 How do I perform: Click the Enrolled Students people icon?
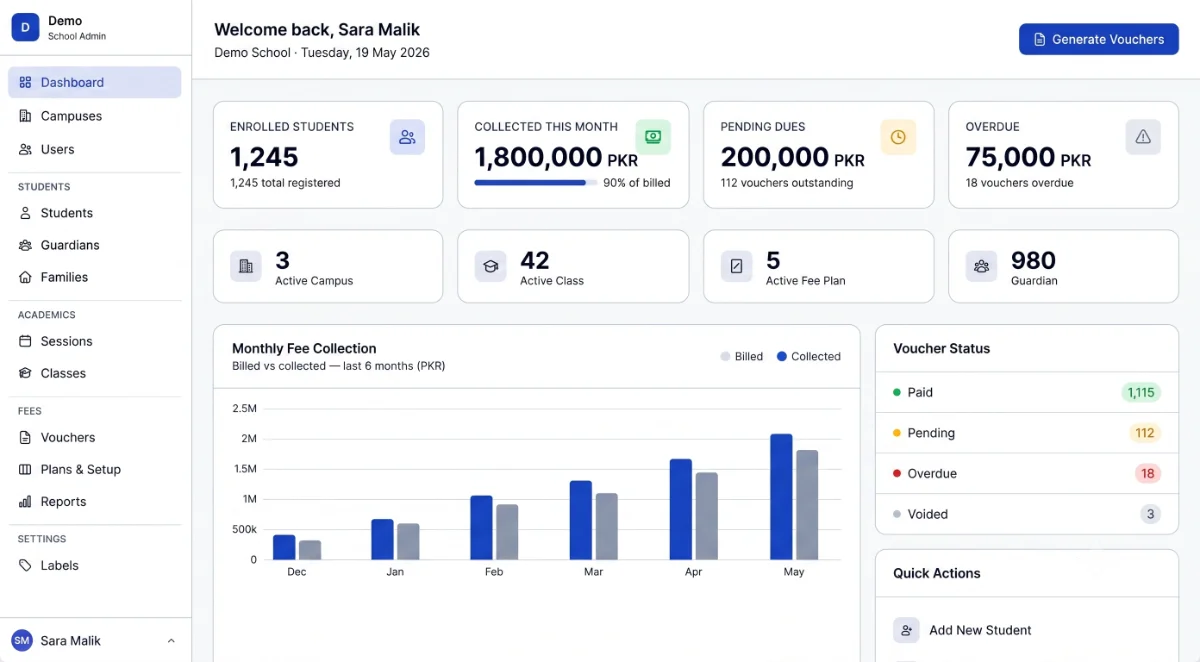407,137
